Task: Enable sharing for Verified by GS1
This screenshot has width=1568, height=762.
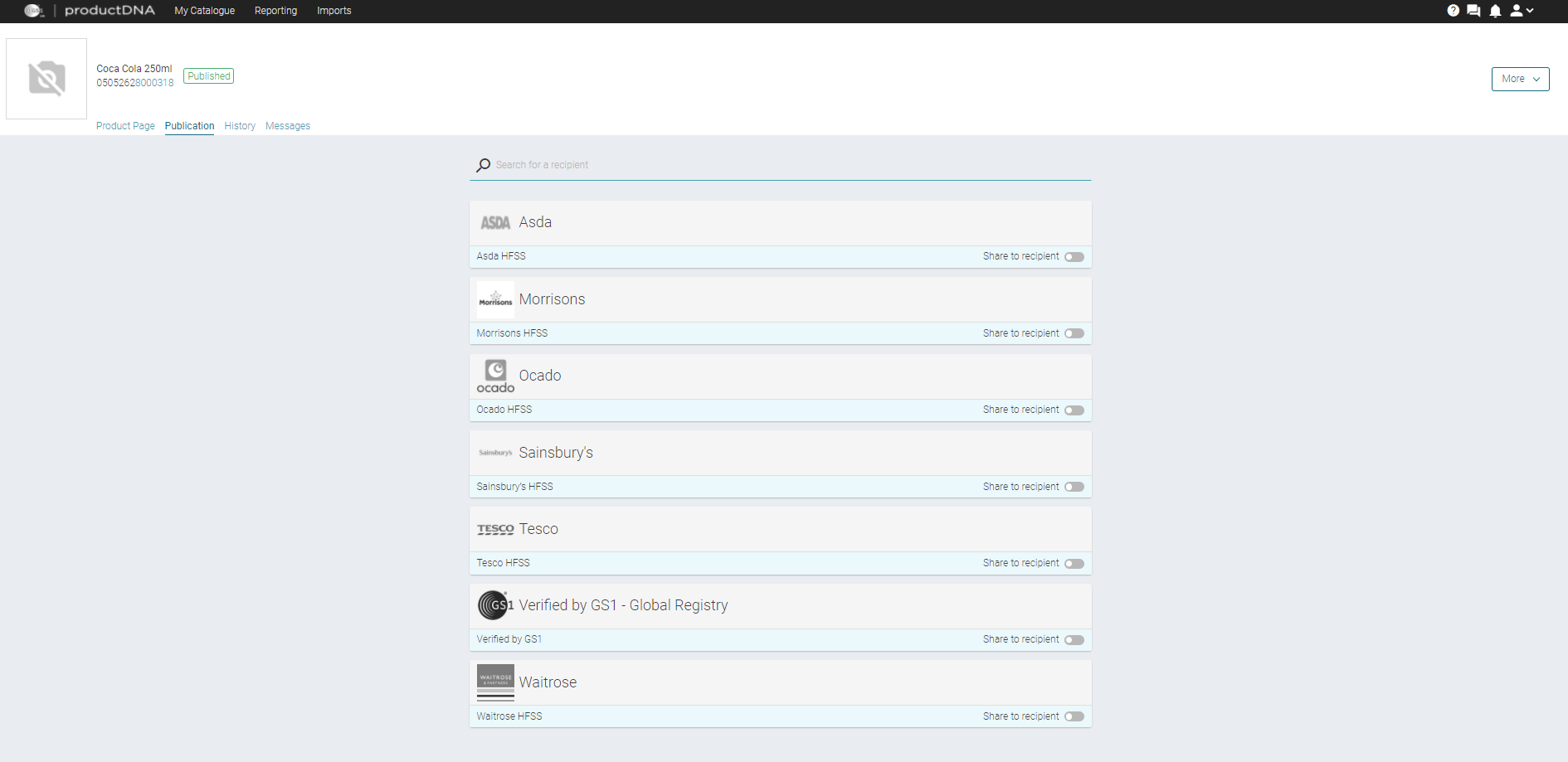Action: [x=1074, y=640]
